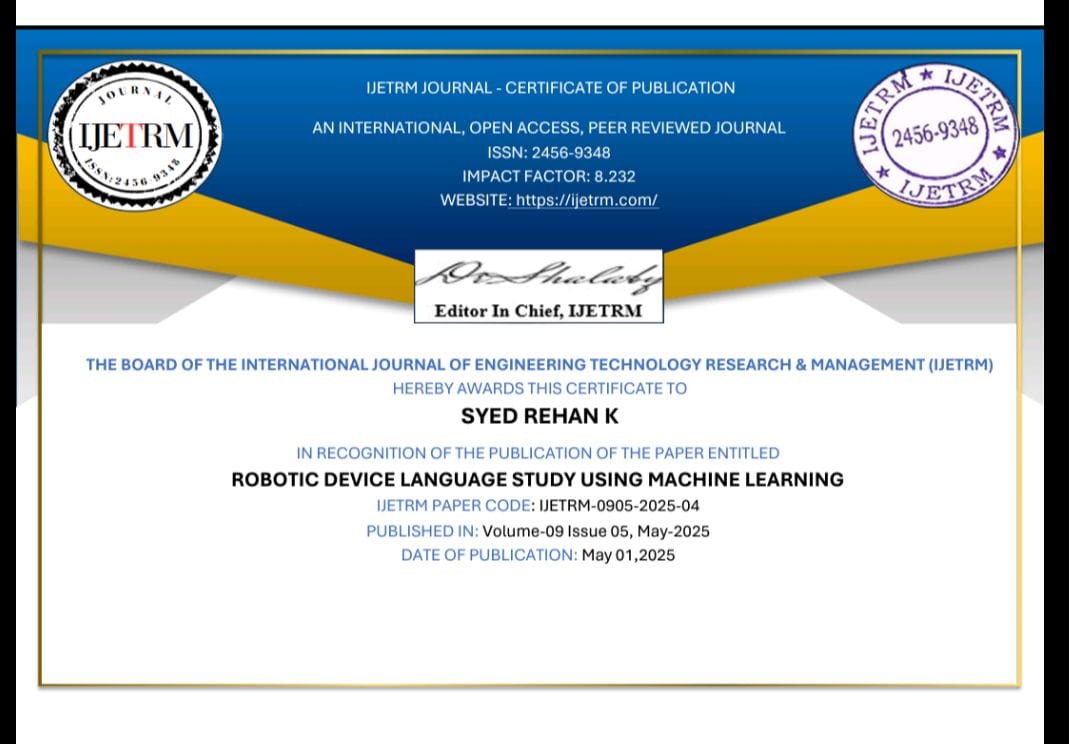Select the publication date 'May 01,2025'
The height and width of the screenshot is (744, 1069).
coord(629,555)
